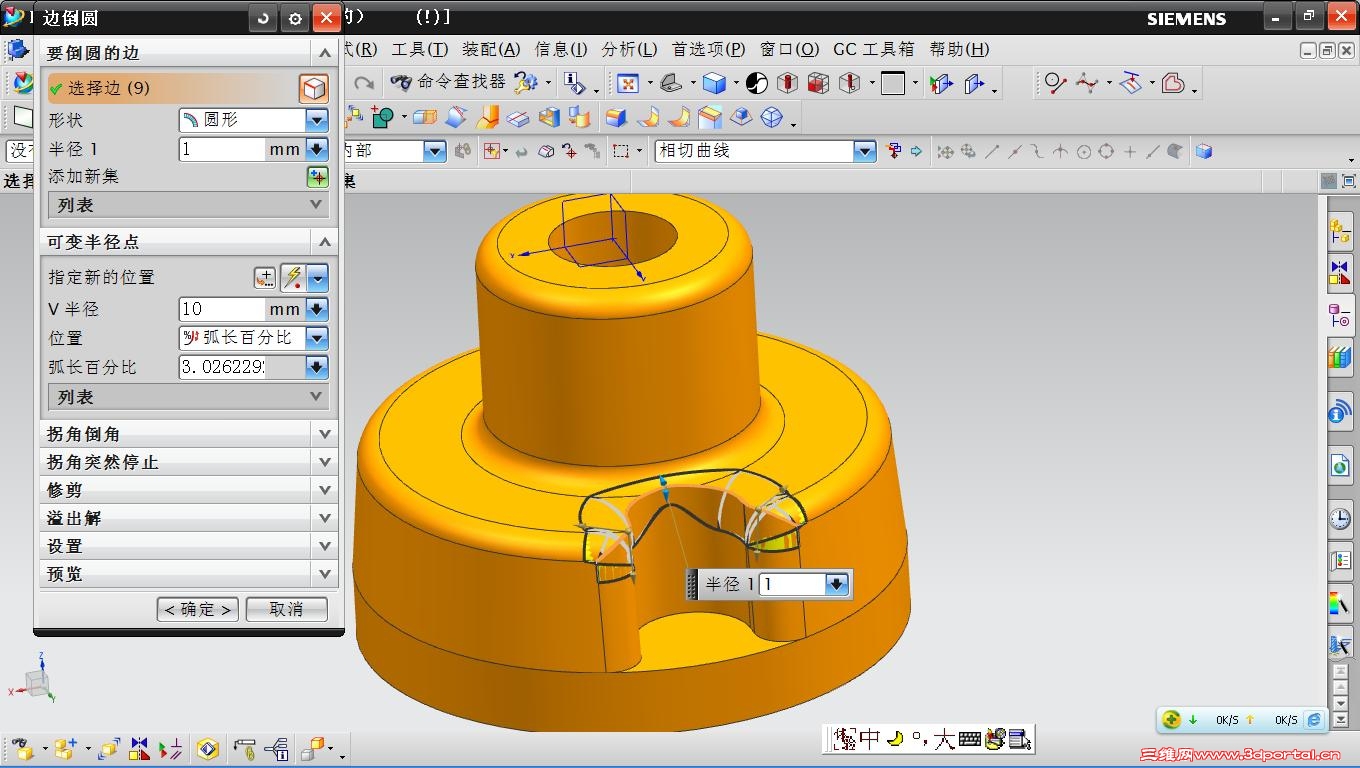The width and height of the screenshot is (1360, 768).
Task: Click the Internet Explorer sidebar tab
Action: click(x=1339, y=466)
